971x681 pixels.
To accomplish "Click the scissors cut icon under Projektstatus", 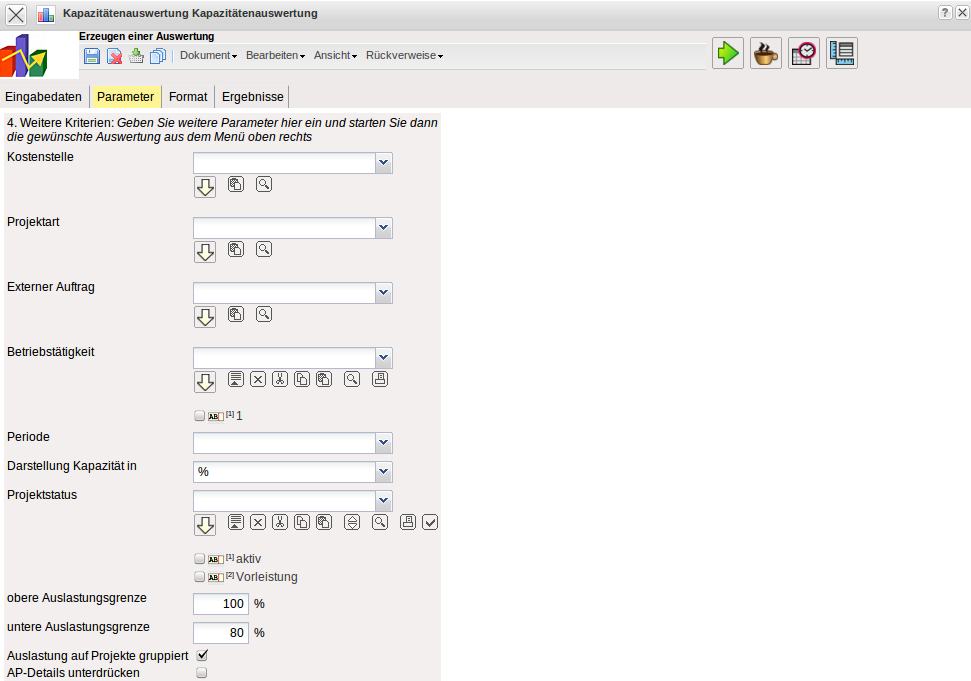I will (x=280, y=522).
